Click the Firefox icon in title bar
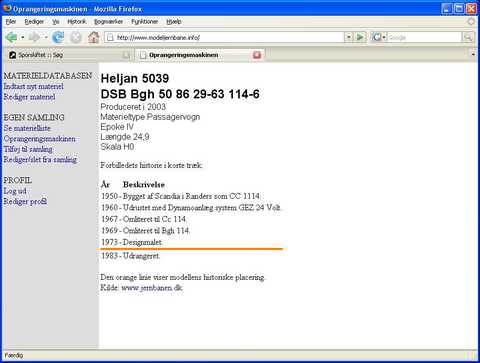The width and height of the screenshot is (480, 363). pos(7,8)
